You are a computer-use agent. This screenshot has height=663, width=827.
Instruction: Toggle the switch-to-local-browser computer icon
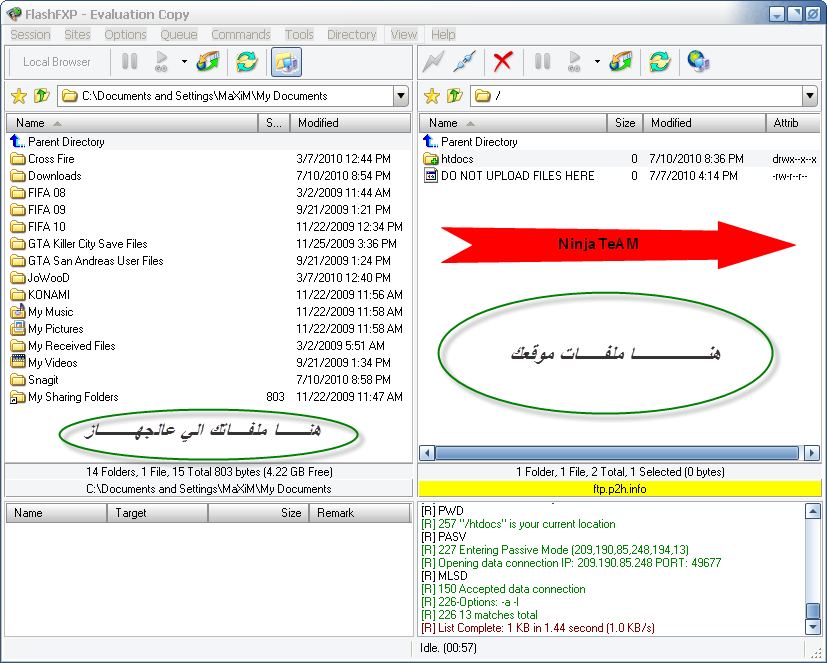coord(286,62)
